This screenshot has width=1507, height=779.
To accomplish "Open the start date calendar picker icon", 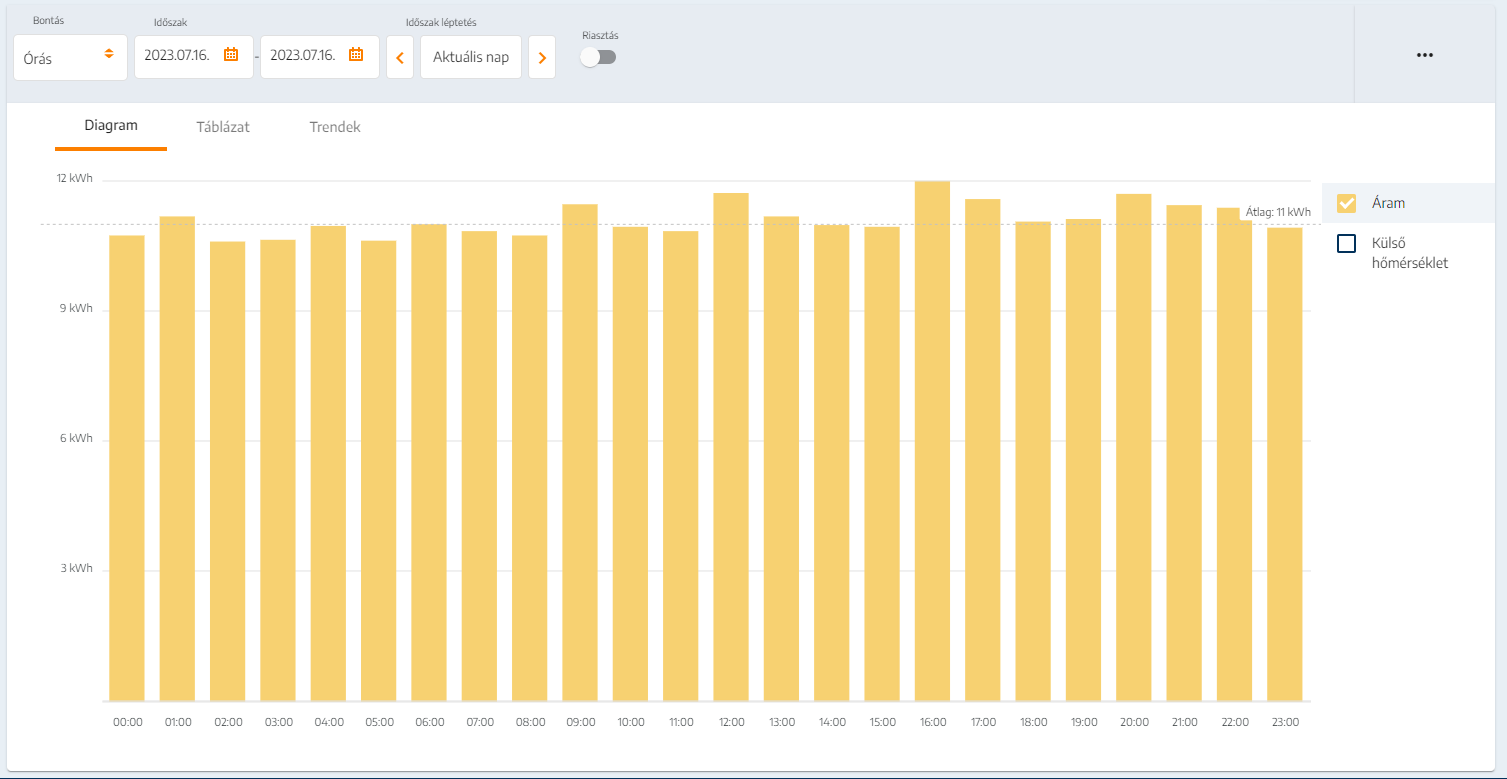I will pos(231,55).
